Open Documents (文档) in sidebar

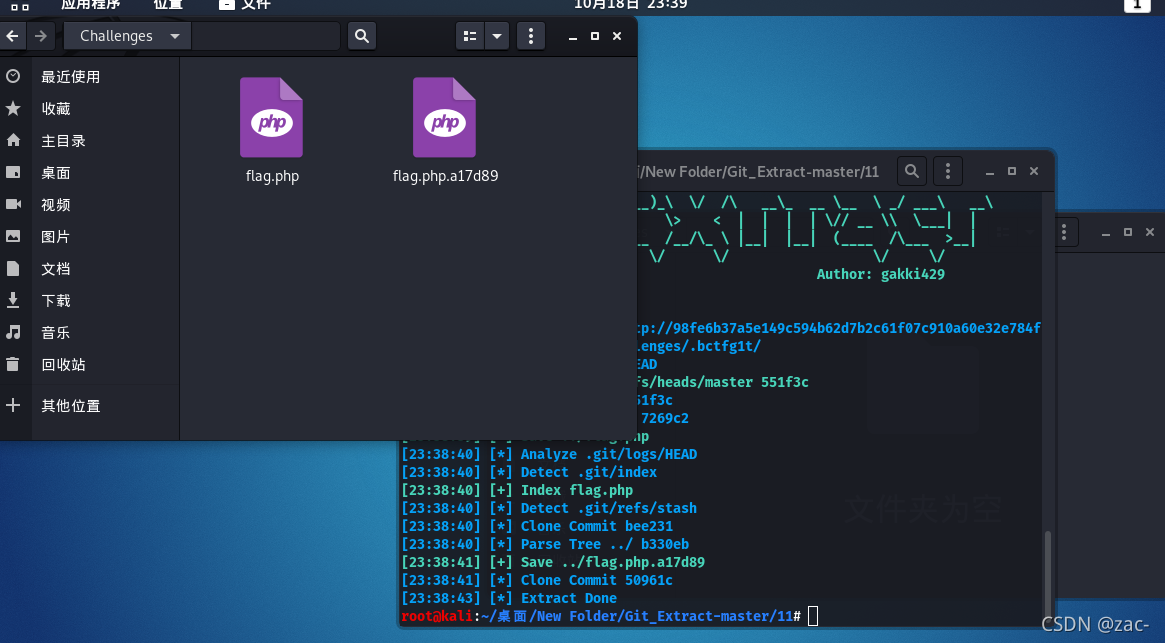[56, 268]
